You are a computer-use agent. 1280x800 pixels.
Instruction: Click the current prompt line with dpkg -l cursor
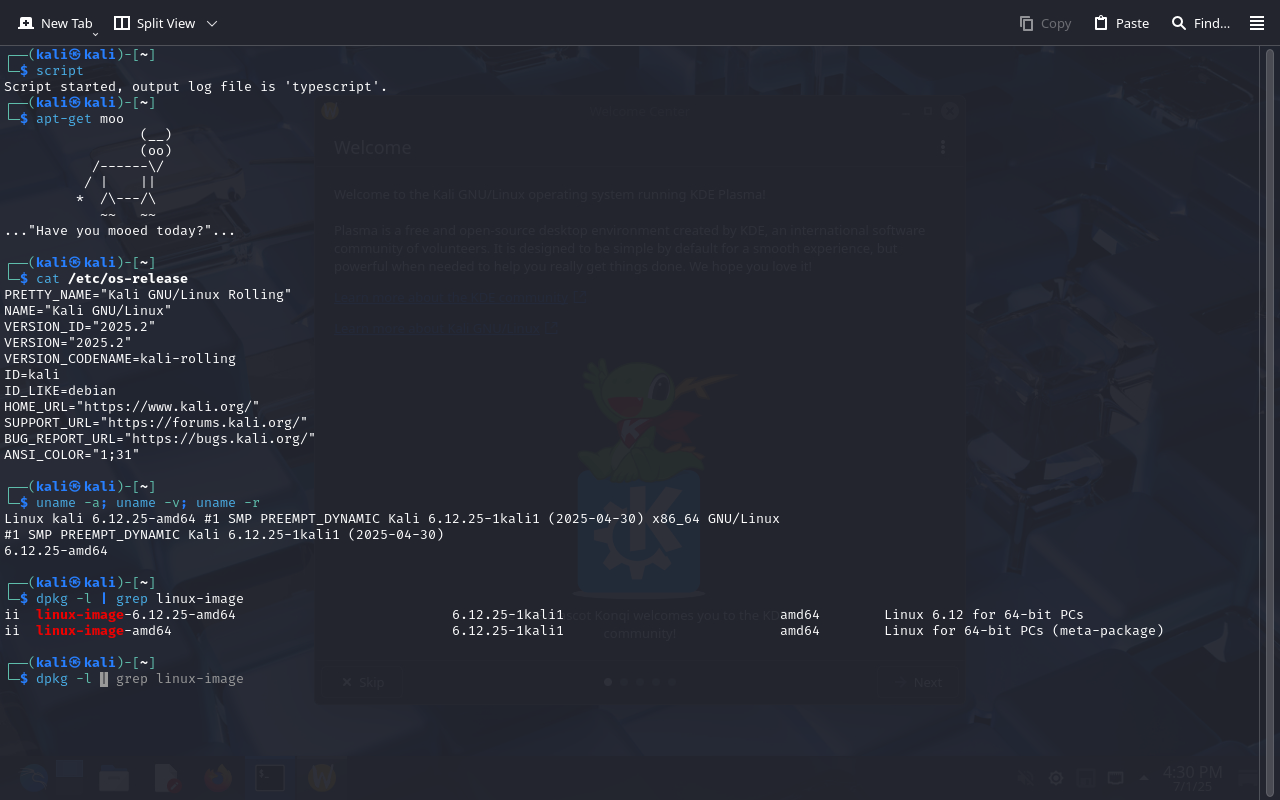(x=124, y=679)
